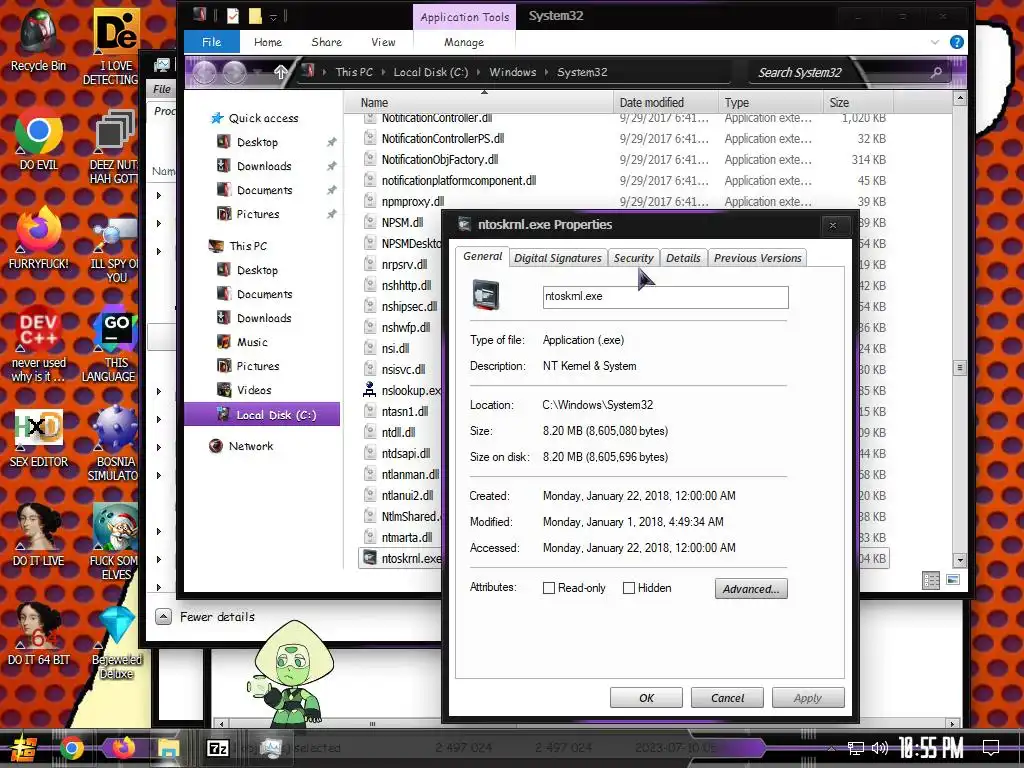Expand the Local Disk (C:) breadcrumb arrow

pos(479,72)
